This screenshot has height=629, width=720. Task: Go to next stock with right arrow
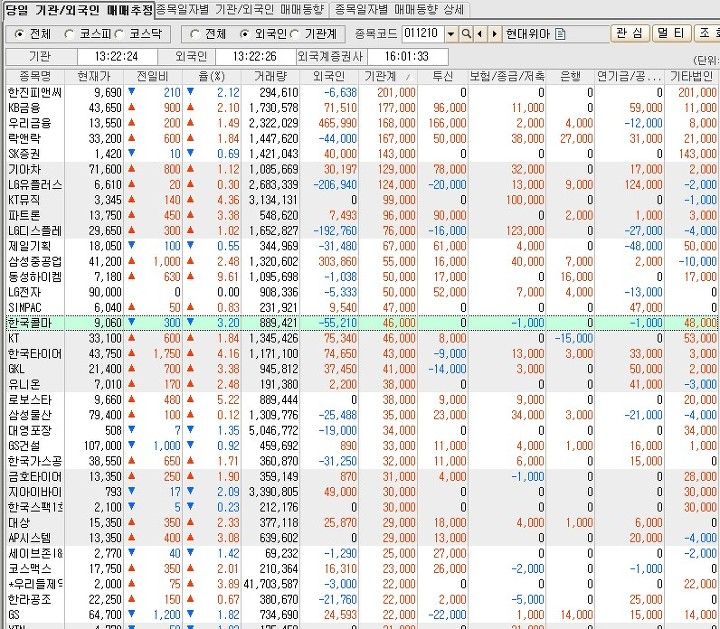click(495, 34)
